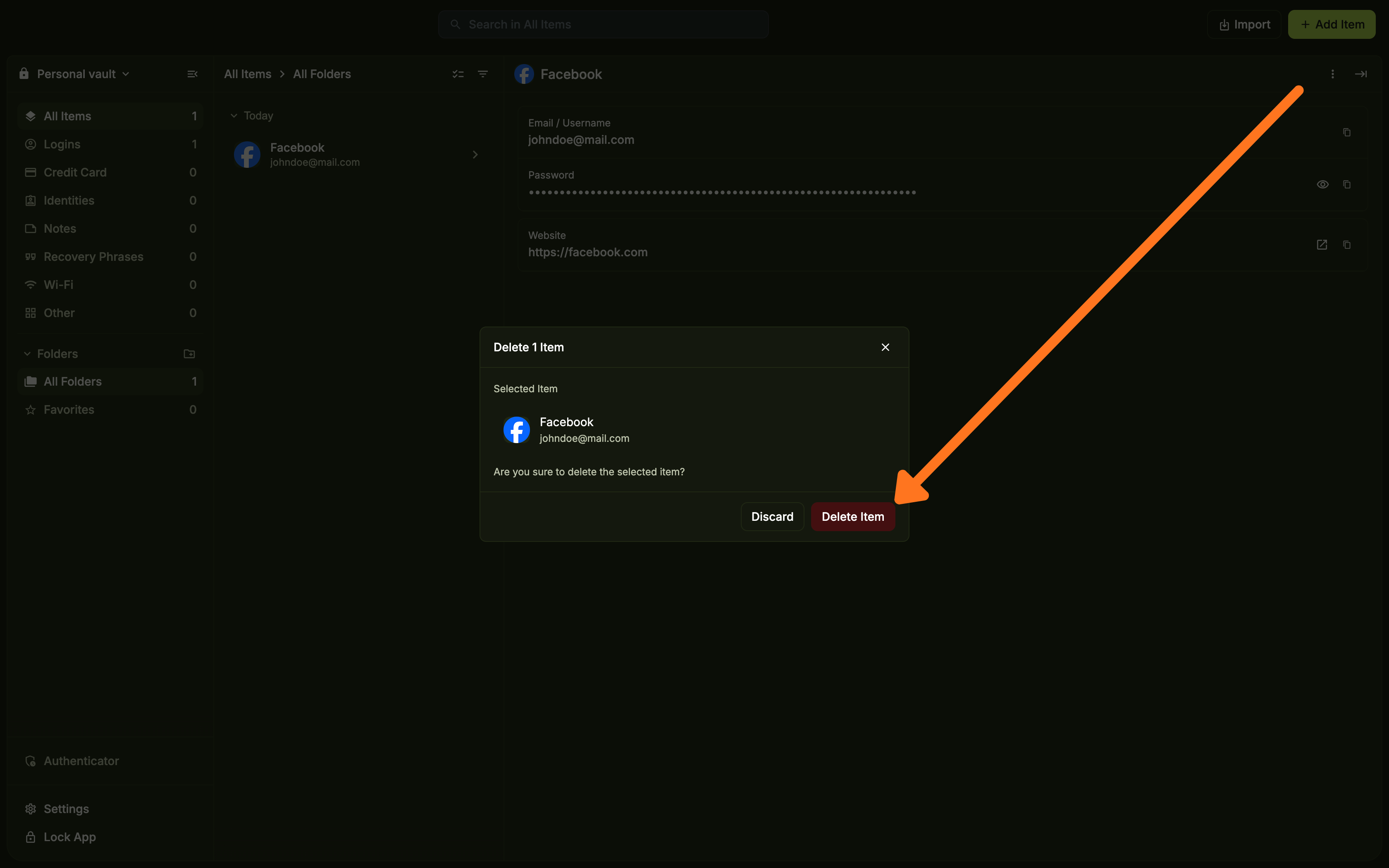Select Facebook item in delete dialog
The image size is (1389, 868).
pos(694,429)
